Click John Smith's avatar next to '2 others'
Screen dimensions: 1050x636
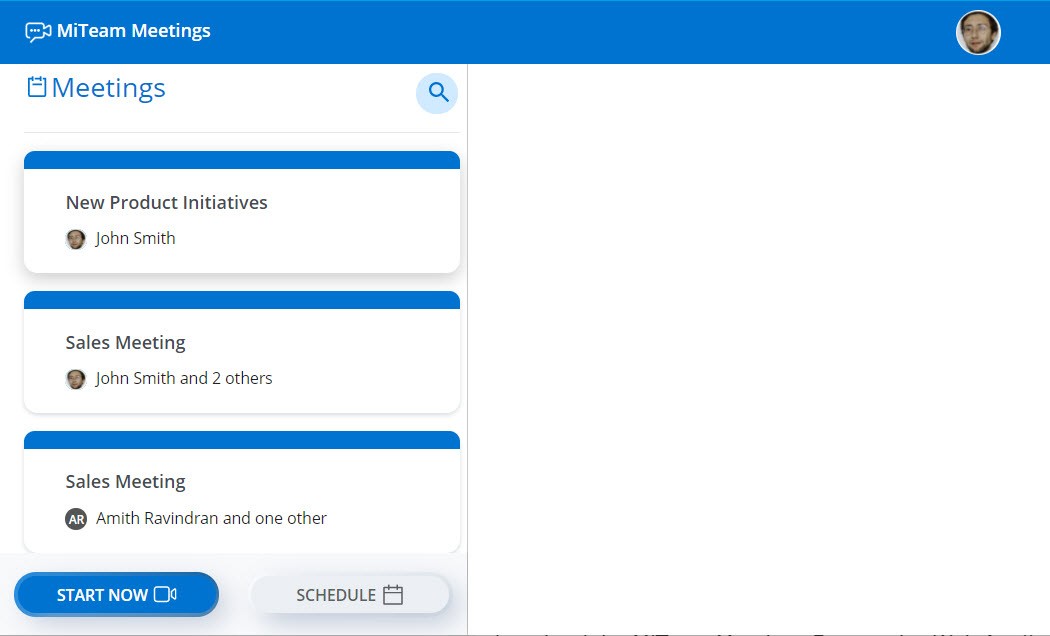[76, 379]
